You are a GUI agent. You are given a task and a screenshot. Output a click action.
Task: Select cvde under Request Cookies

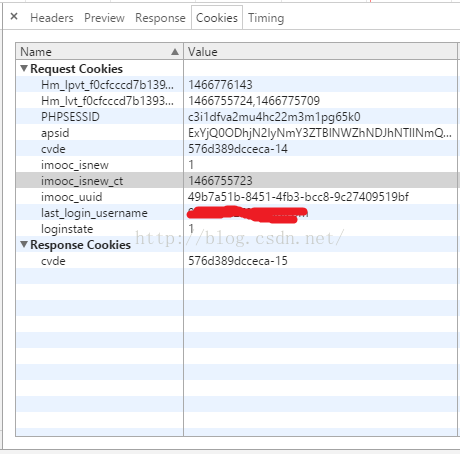click(x=53, y=149)
